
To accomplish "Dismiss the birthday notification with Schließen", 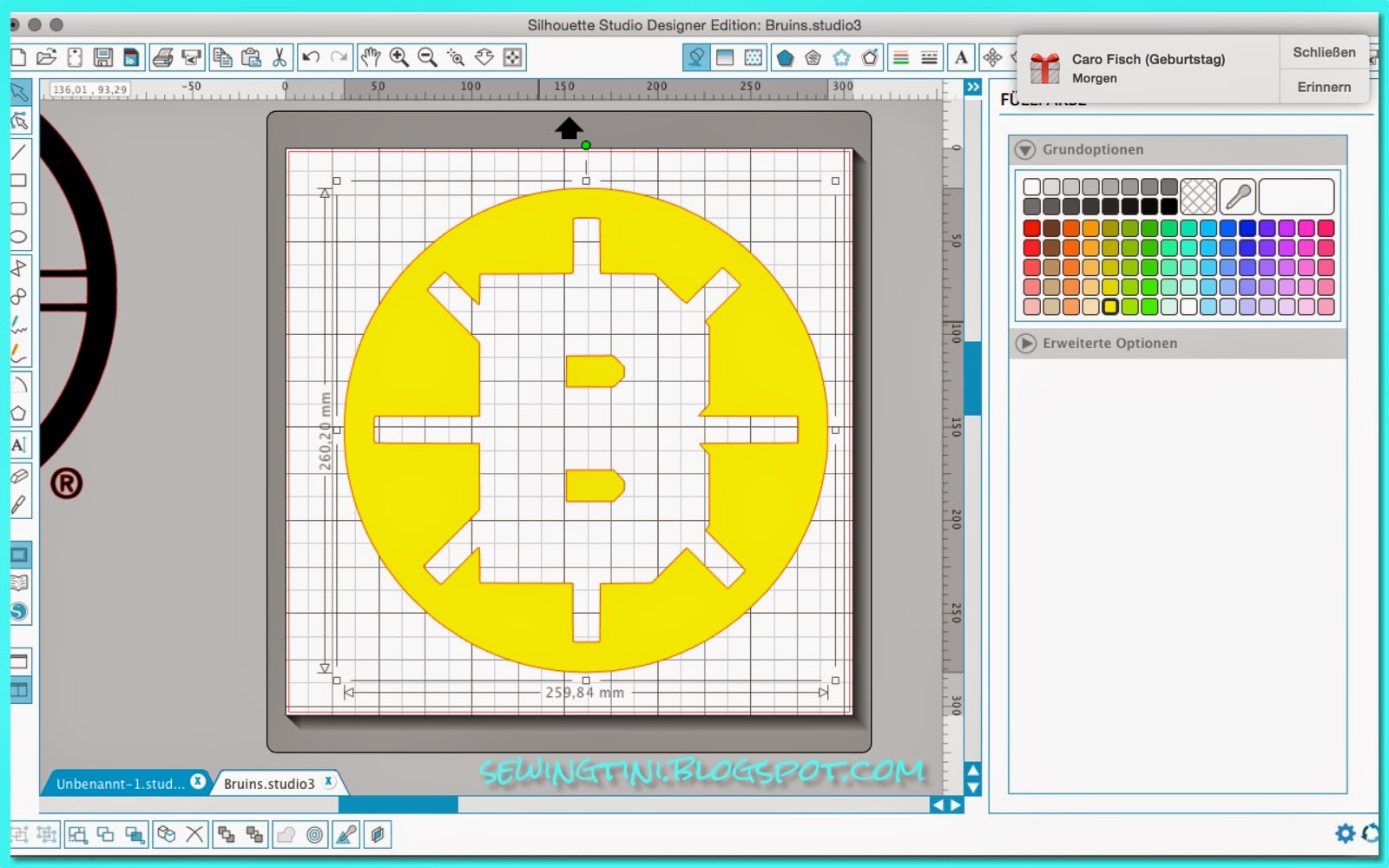I will pos(1324,52).
